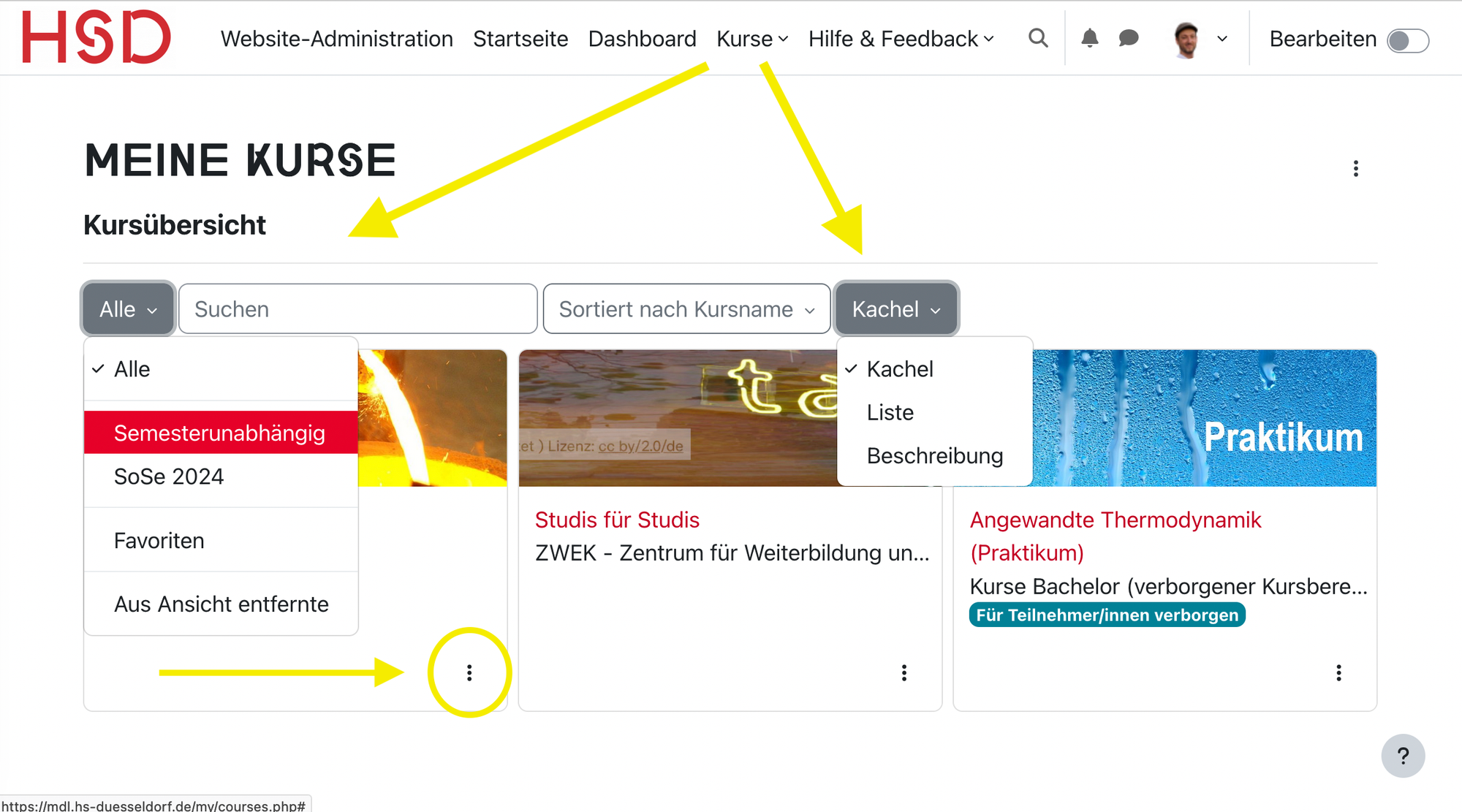Click the help question mark button

[1403, 756]
